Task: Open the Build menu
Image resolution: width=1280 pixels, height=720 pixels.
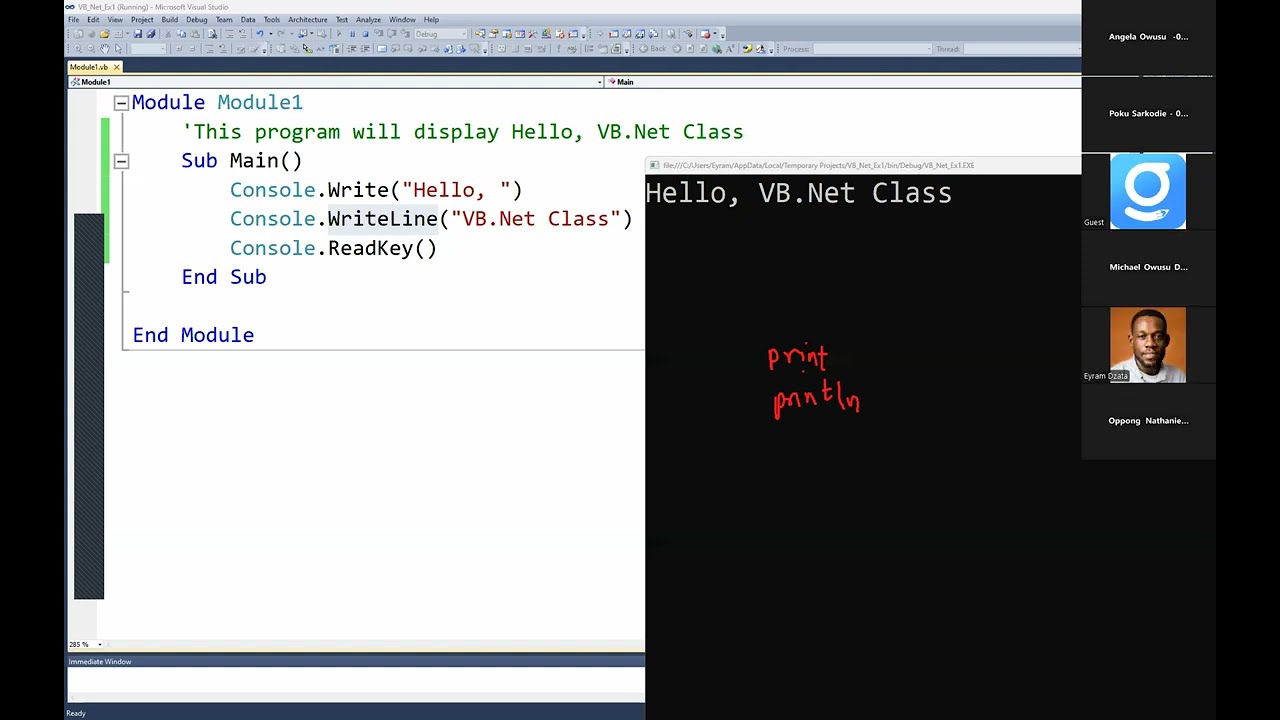Action: point(169,20)
